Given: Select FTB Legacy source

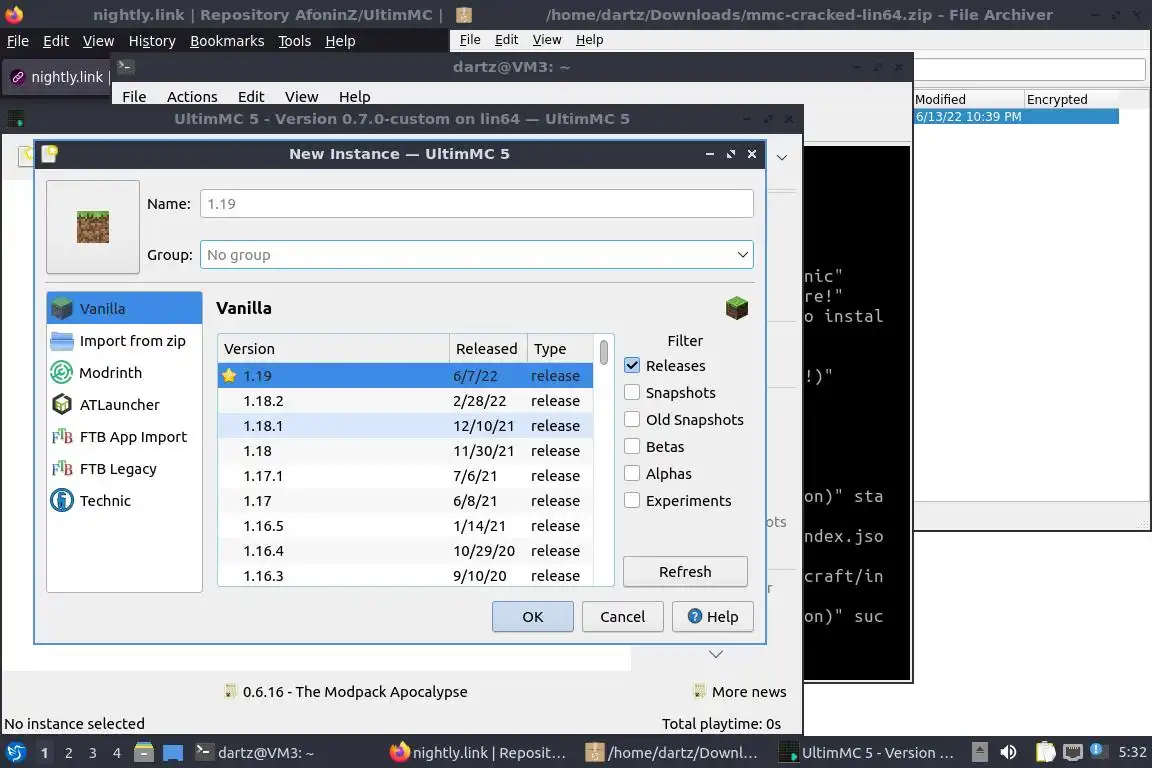Looking at the screenshot, I should [124, 469].
